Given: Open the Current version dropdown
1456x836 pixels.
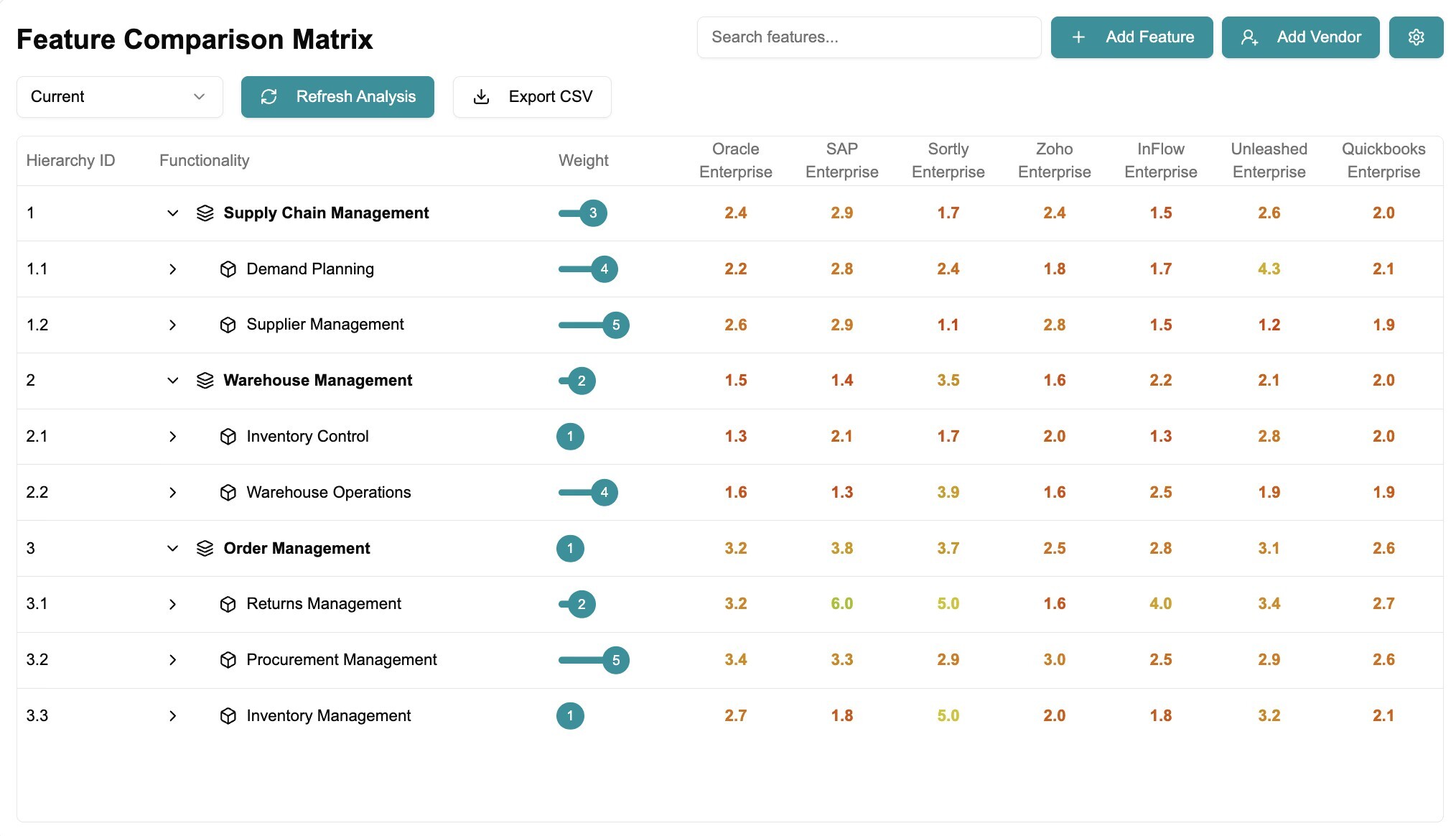Looking at the screenshot, I should tap(120, 97).
